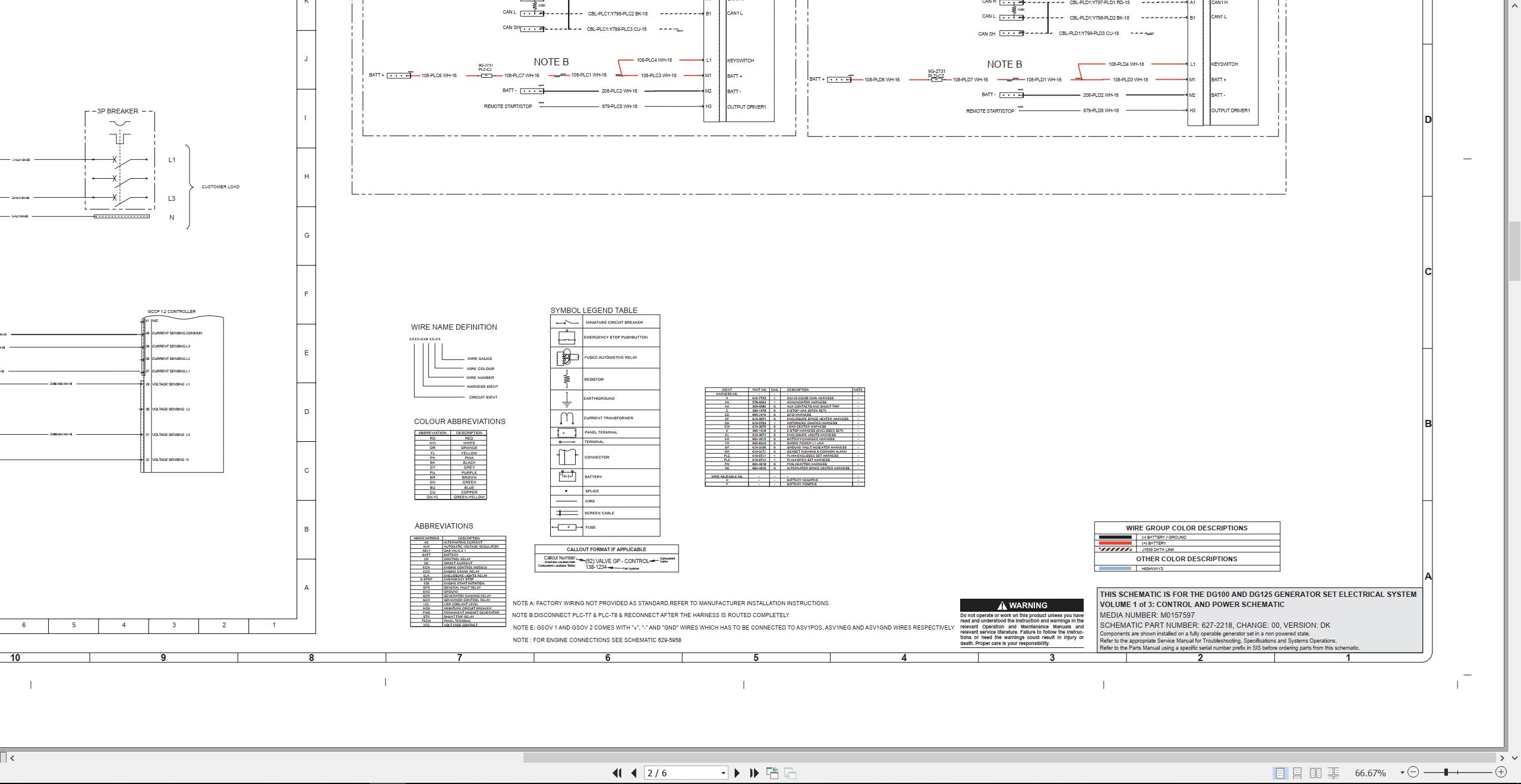This screenshot has height=784, width=1521.
Task: Click the 66.67% zoom value
Action: pos(1371,773)
